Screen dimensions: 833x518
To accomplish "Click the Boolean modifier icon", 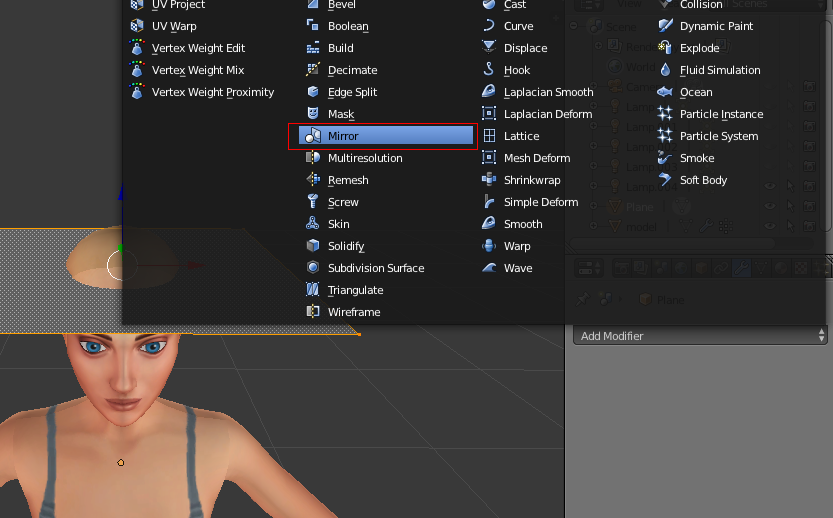I will [313, 26].
